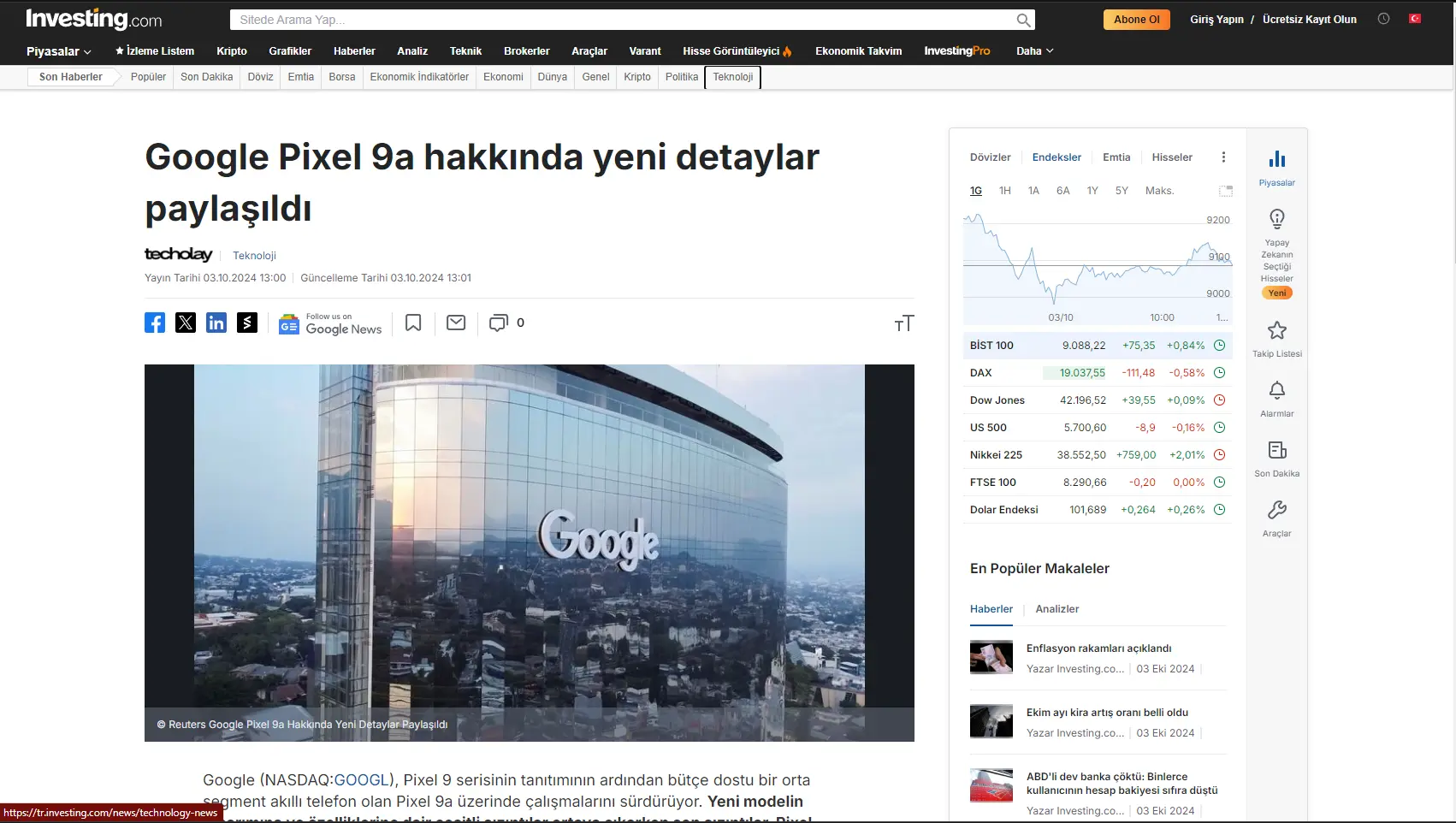Click chart expand icon beside Maks.
The width and height of the screenshot is (1456, 823).
(1226, 191)
